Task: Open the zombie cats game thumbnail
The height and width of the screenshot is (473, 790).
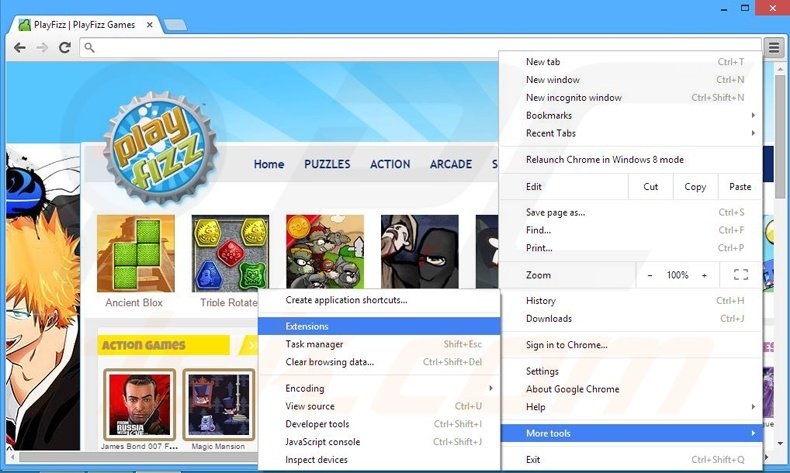Action: [325, 252]
